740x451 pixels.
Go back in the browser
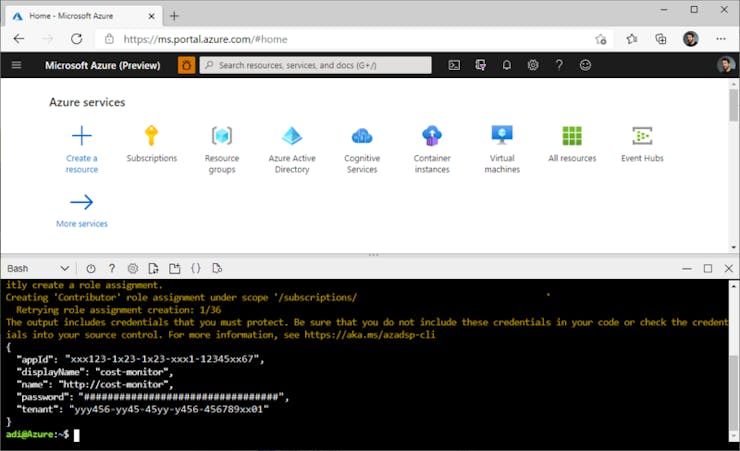tap(19, 39)
